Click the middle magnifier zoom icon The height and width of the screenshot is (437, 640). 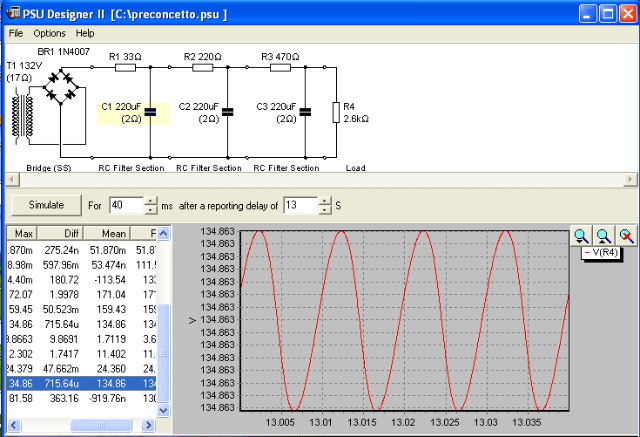603,236
